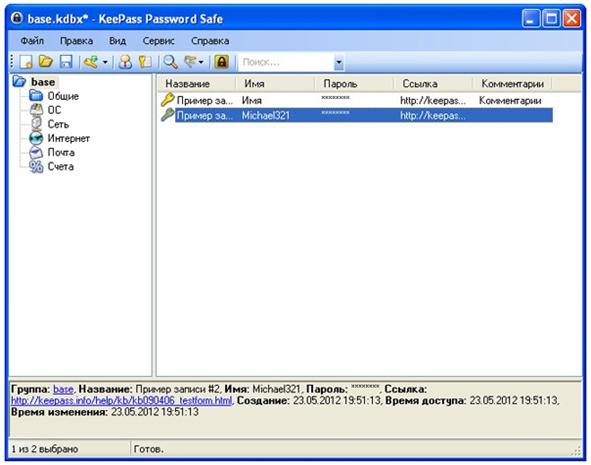Image resolution: width=591 pixels, height=465 pixels.
Task: Click the Michael321 user name cell
Action: click(x=266, y=115)
